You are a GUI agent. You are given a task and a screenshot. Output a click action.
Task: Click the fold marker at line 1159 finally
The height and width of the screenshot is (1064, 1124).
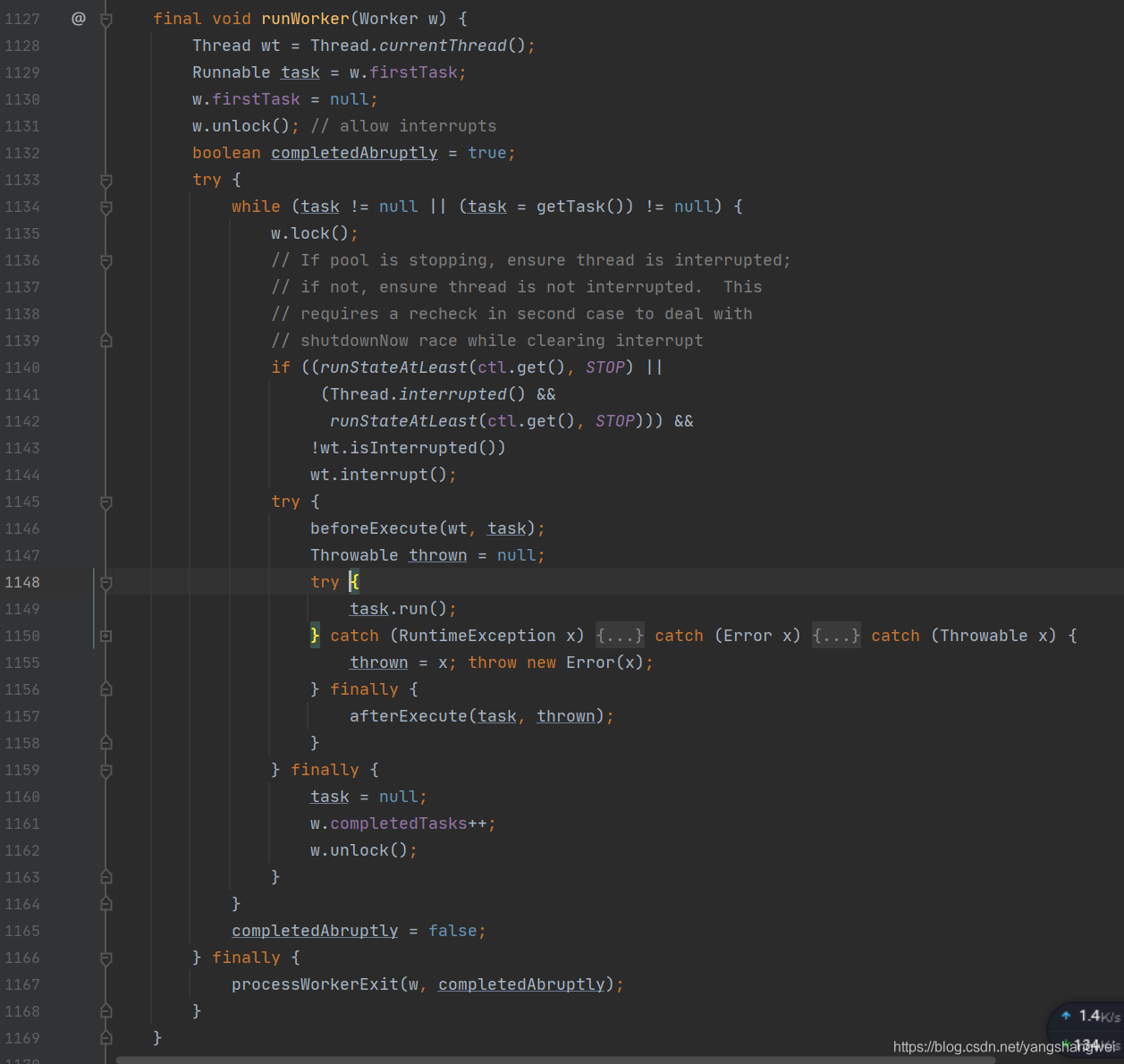coord(106,770)
